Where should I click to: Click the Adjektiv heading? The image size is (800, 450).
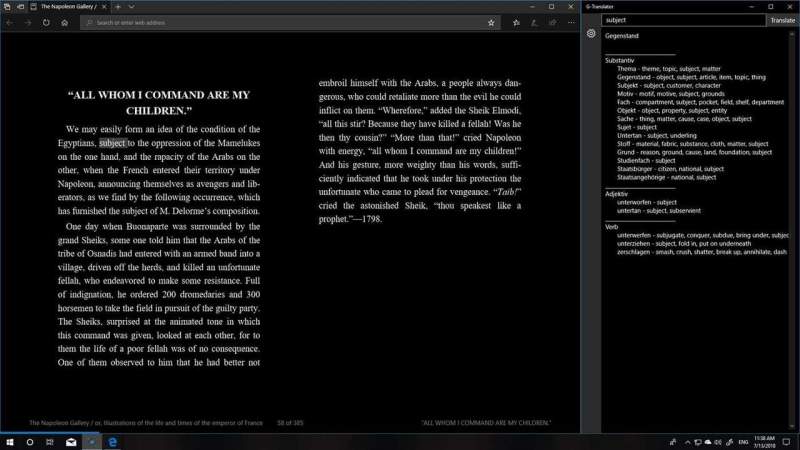tap(616, 194)
